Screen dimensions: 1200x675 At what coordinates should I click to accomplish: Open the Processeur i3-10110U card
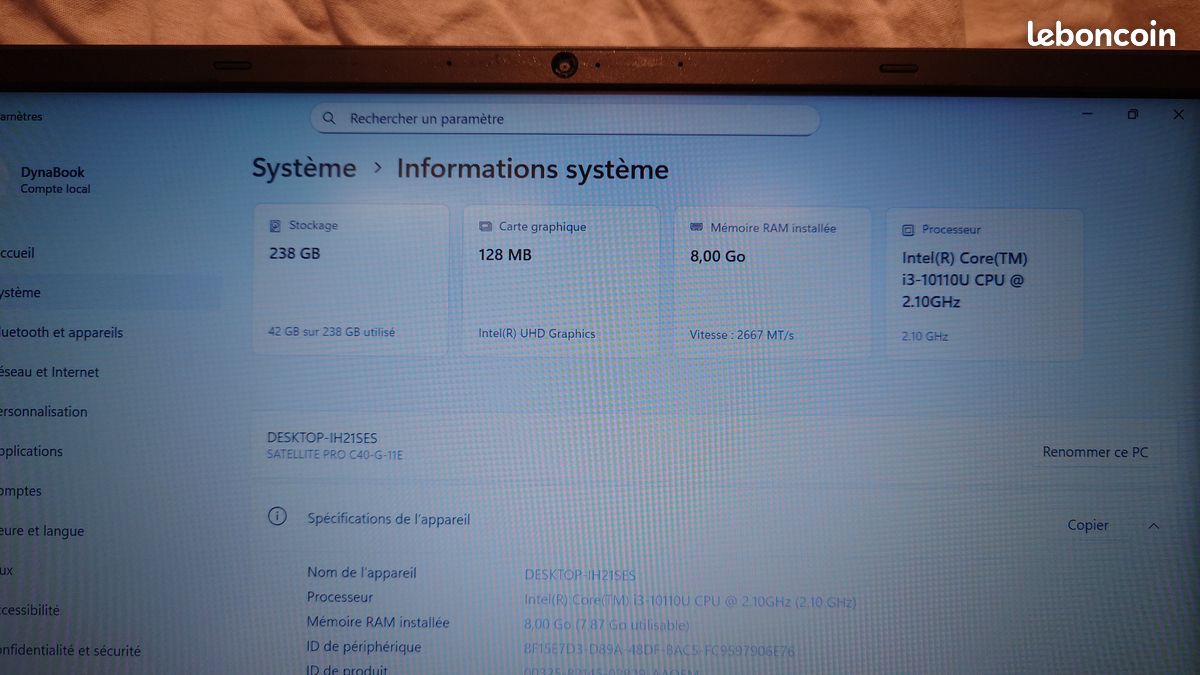point(985,284)
